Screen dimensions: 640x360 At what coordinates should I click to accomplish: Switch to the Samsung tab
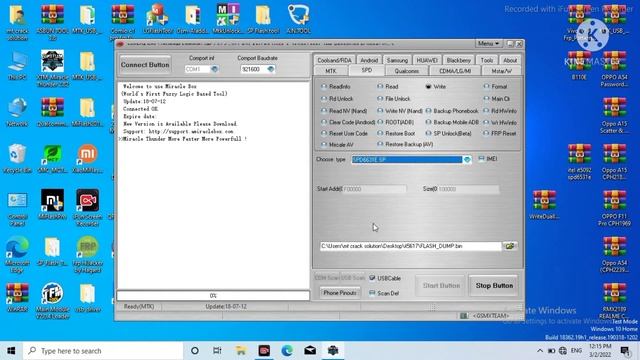pyautogui.click(x=397, y=60)
